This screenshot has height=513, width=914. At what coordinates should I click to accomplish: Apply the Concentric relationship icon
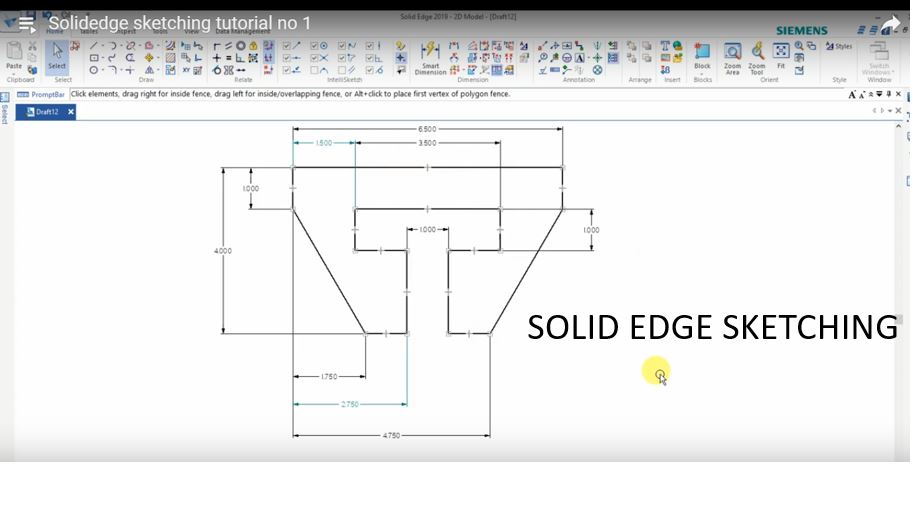(240, 45)
